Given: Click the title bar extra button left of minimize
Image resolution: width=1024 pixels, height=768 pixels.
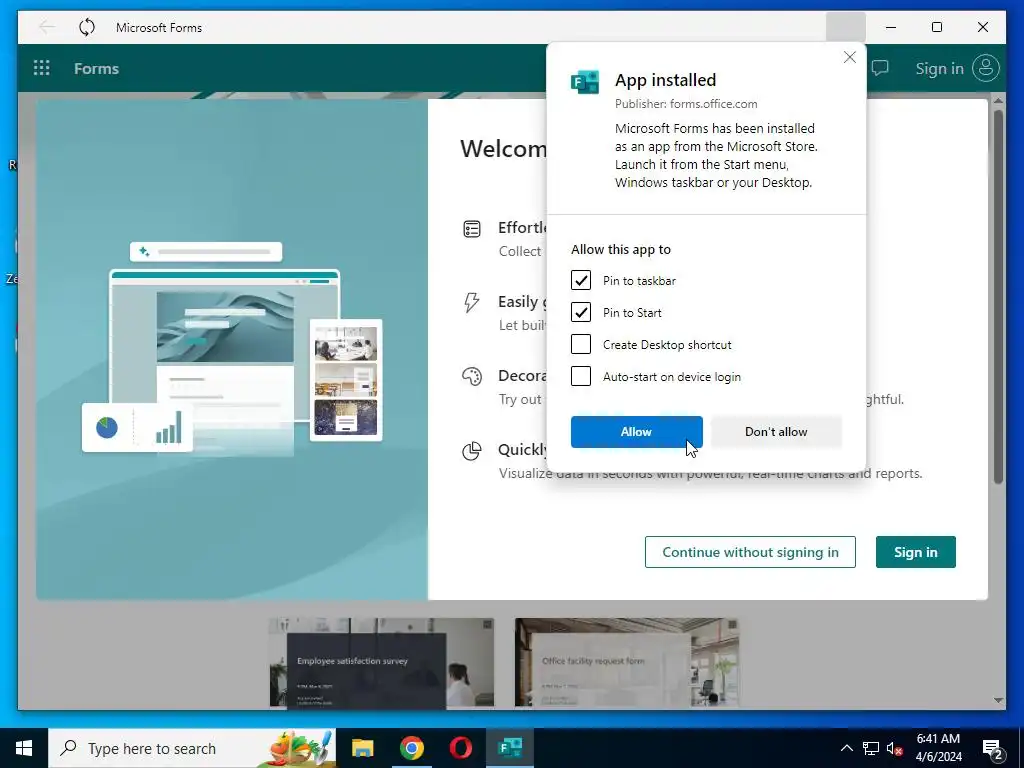Looking at the screenshot, I should (846, 27).
